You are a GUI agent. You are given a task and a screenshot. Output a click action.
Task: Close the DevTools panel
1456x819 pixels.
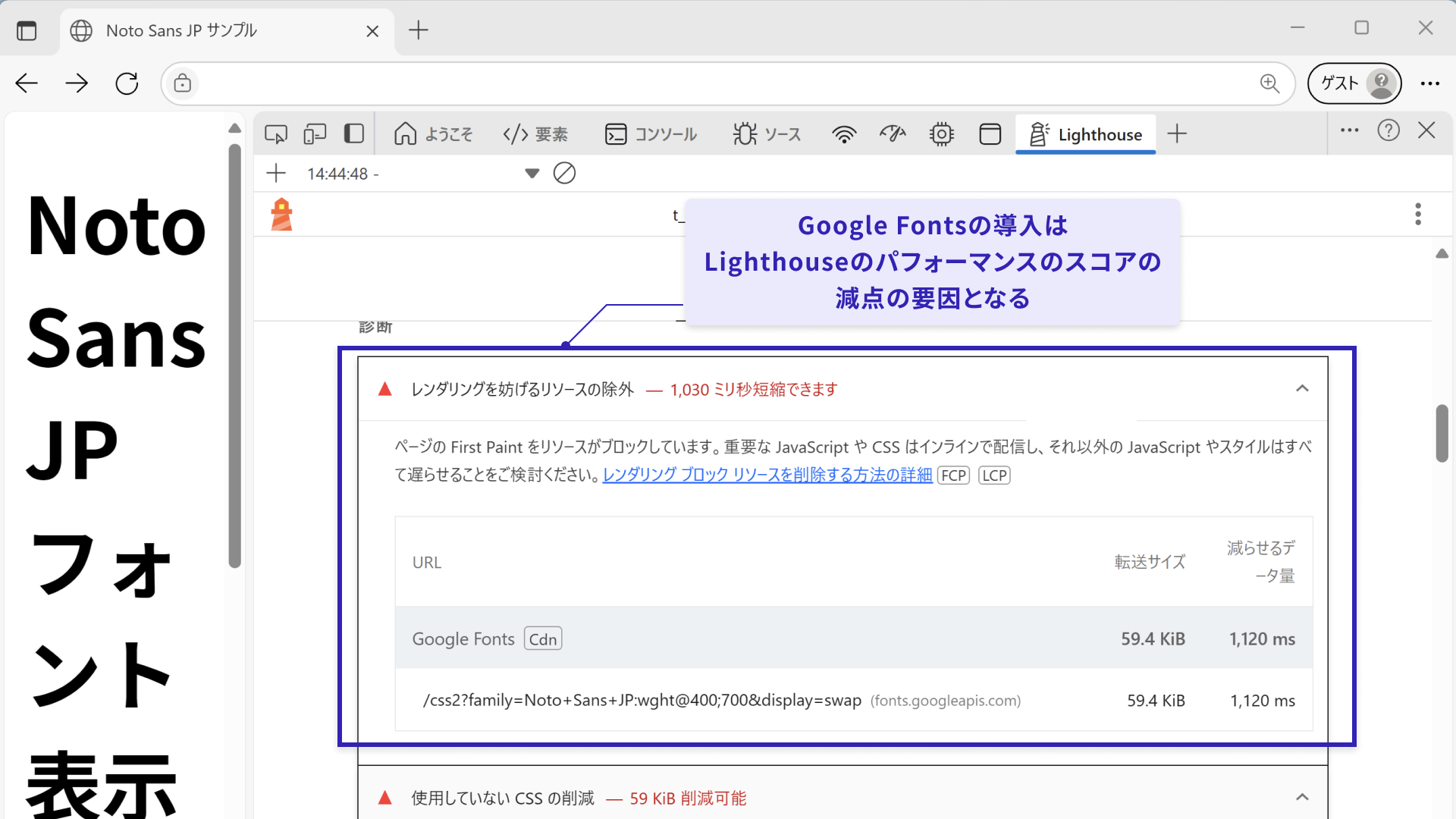pos(1427,130)
